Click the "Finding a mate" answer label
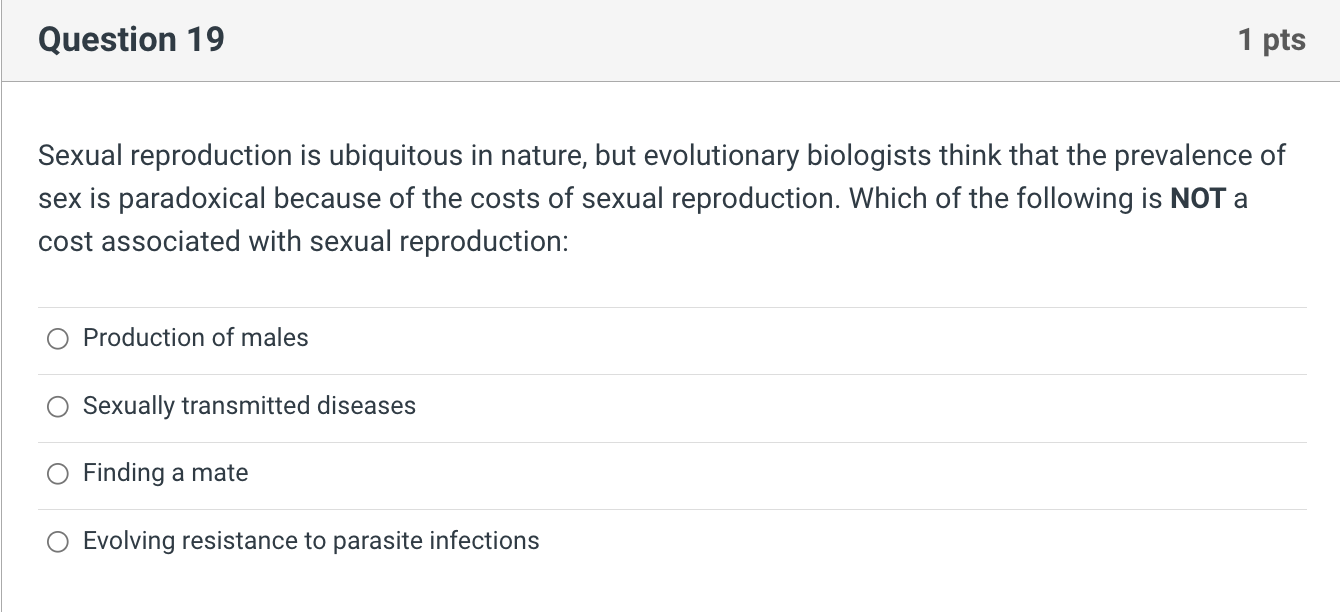This screenshot has height=612, width=1340. (165, 473)
